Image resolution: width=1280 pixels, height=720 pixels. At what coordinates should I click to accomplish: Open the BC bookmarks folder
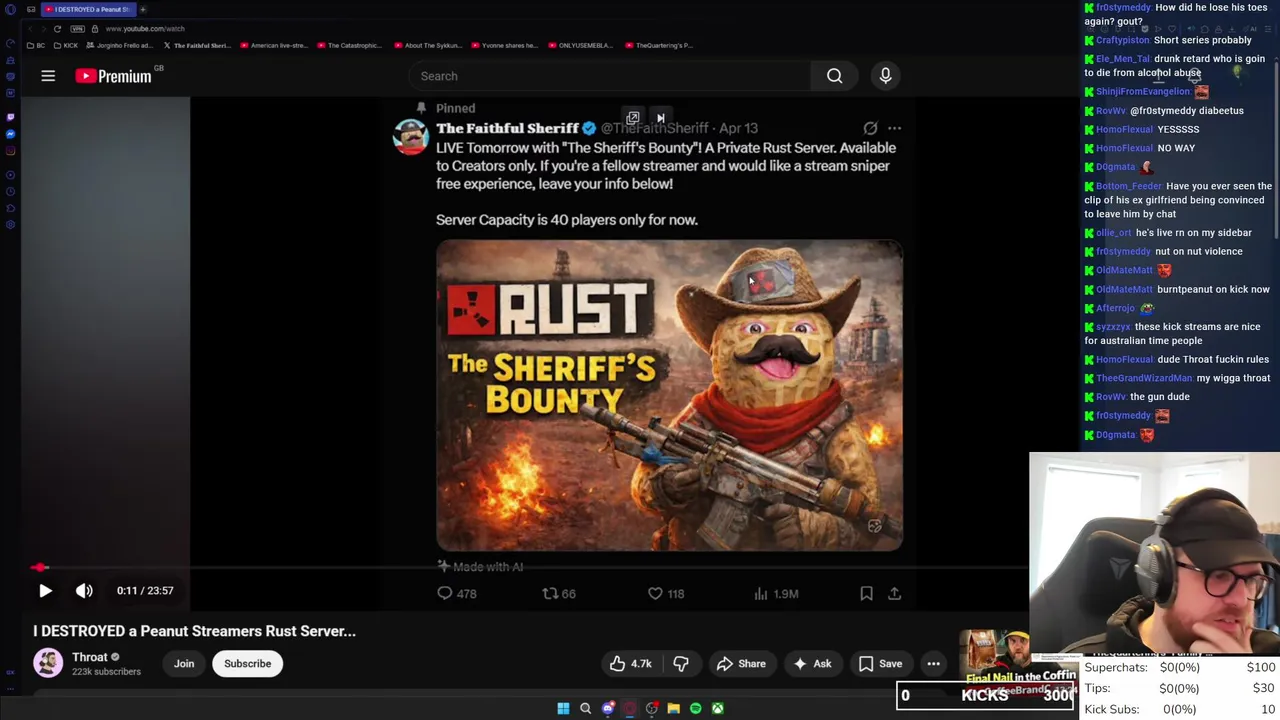pos(36,45)
